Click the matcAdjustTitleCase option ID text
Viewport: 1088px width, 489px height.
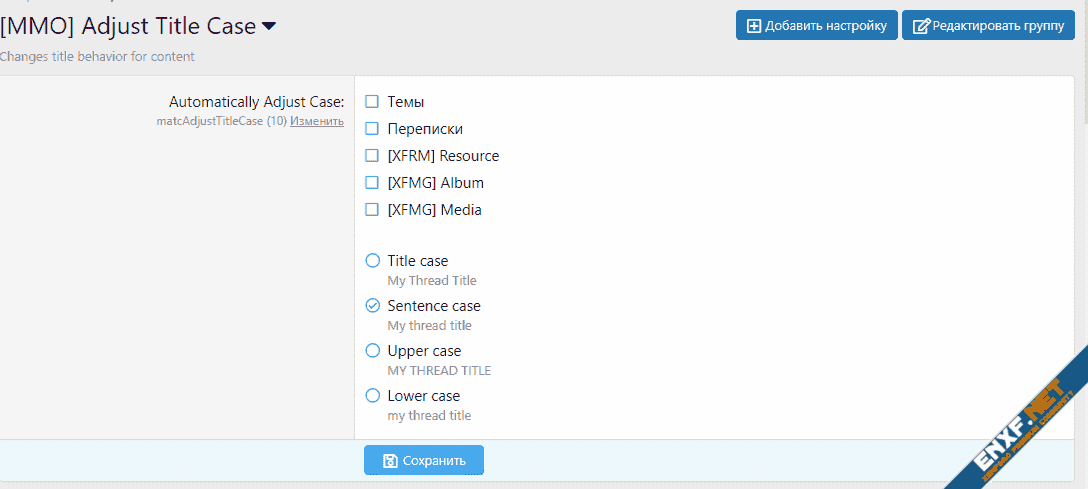click(209, 121)
